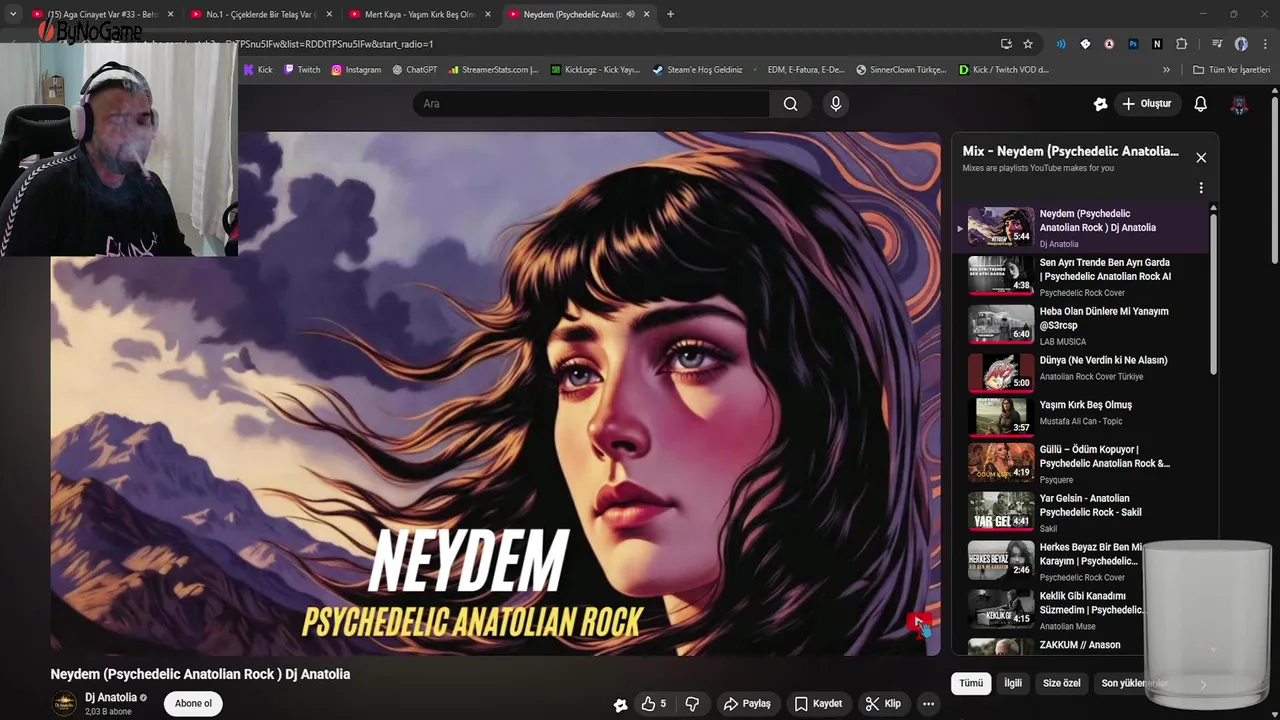
Task: Close the Mert Kaya tab
Action: (488, 14)
